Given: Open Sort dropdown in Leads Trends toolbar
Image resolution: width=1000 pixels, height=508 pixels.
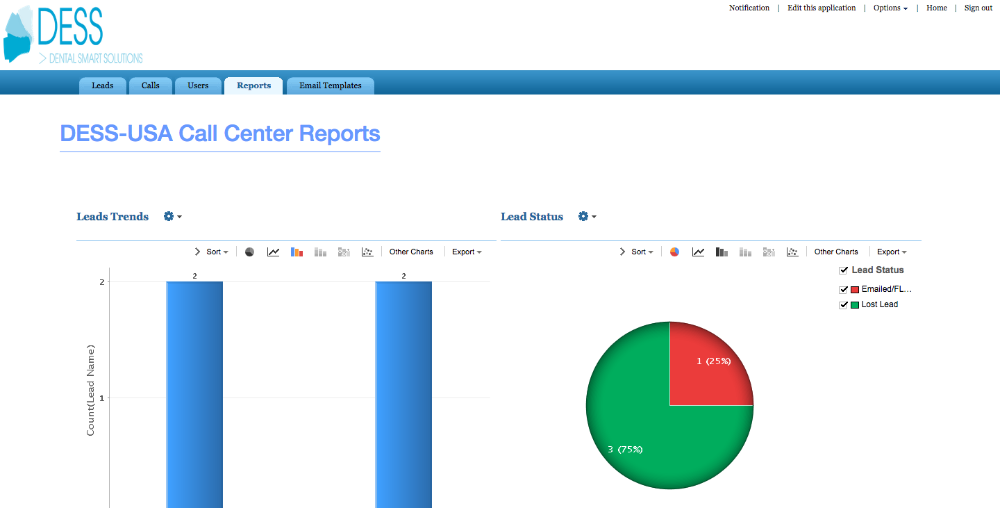Looking at the screenshot, I should coord(217,252).
